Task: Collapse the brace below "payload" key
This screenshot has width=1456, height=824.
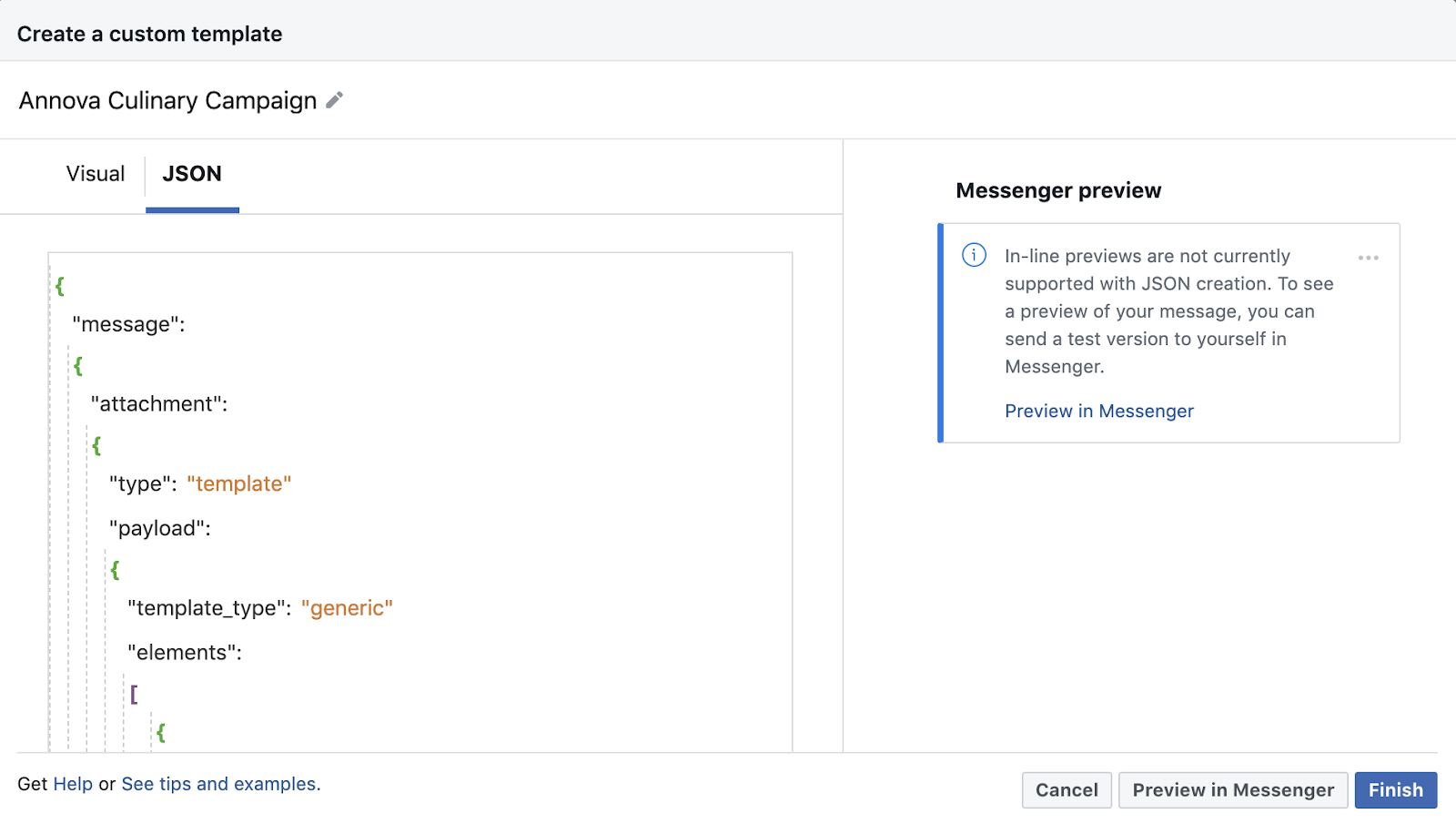Action: click(x=115, y=570)
